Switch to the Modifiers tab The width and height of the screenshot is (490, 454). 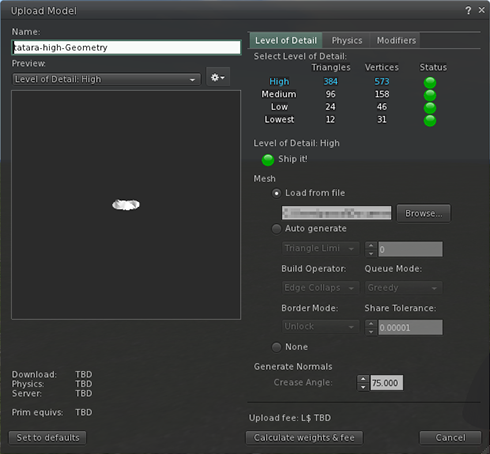coord(396,40)
